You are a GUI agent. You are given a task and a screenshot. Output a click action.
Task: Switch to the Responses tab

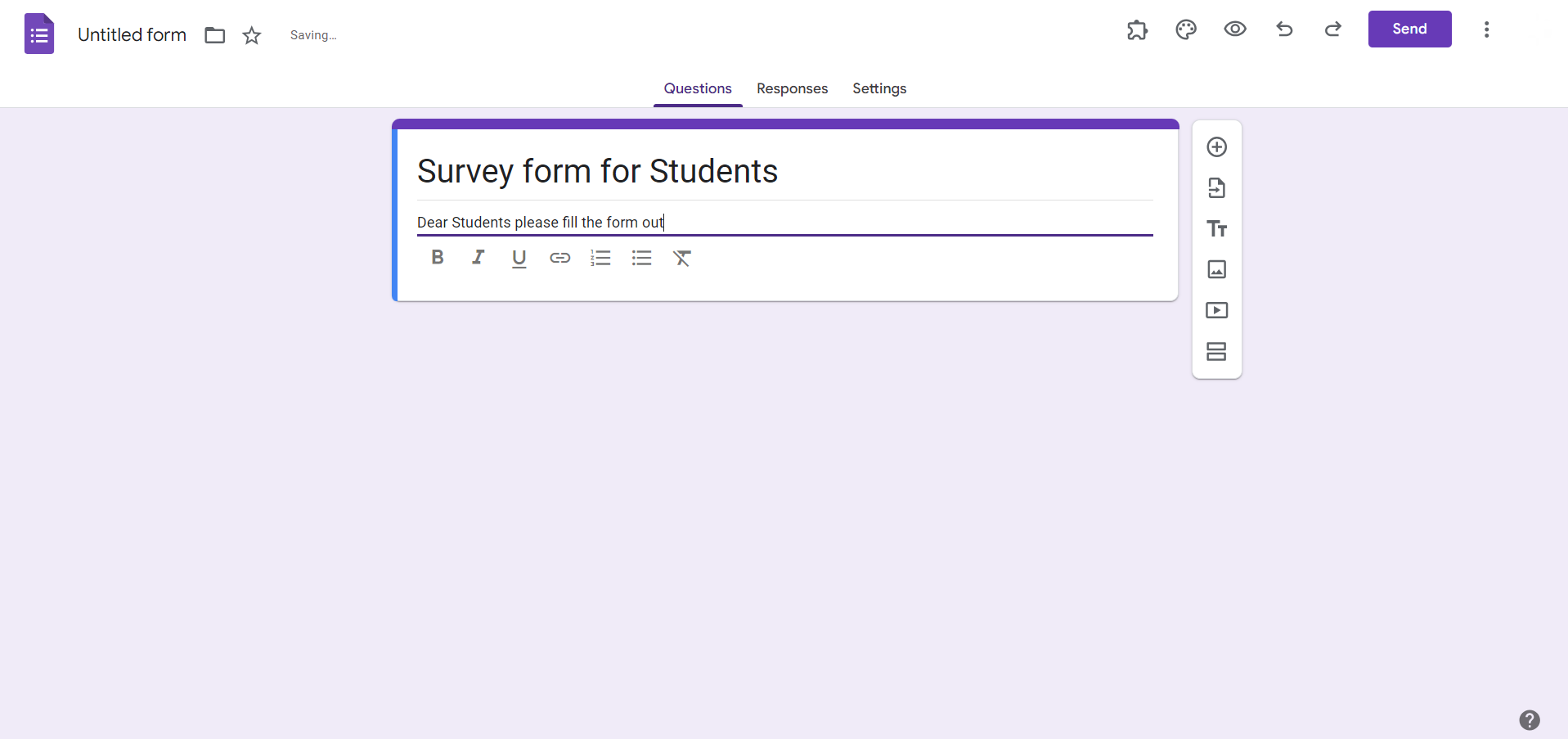[792, 88]
